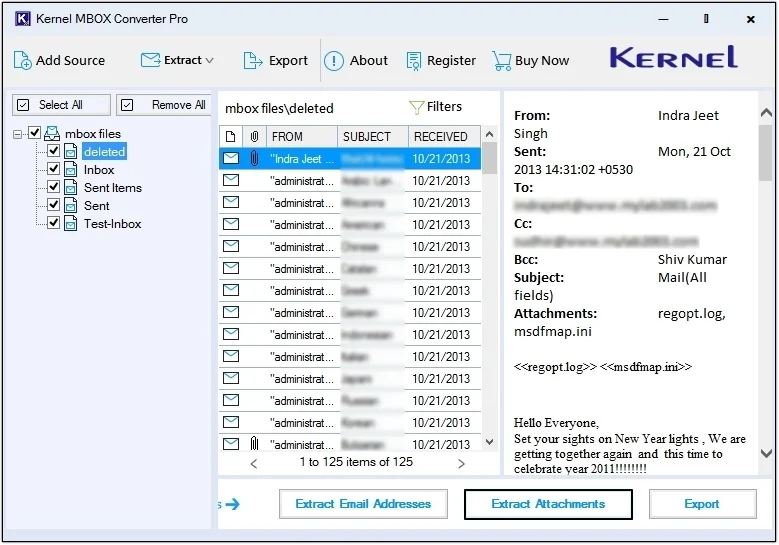Click the blue arrow icon near bottom buttons
Image resolution: width=779 pixels, height=545 pixels.
click(232, 504)
